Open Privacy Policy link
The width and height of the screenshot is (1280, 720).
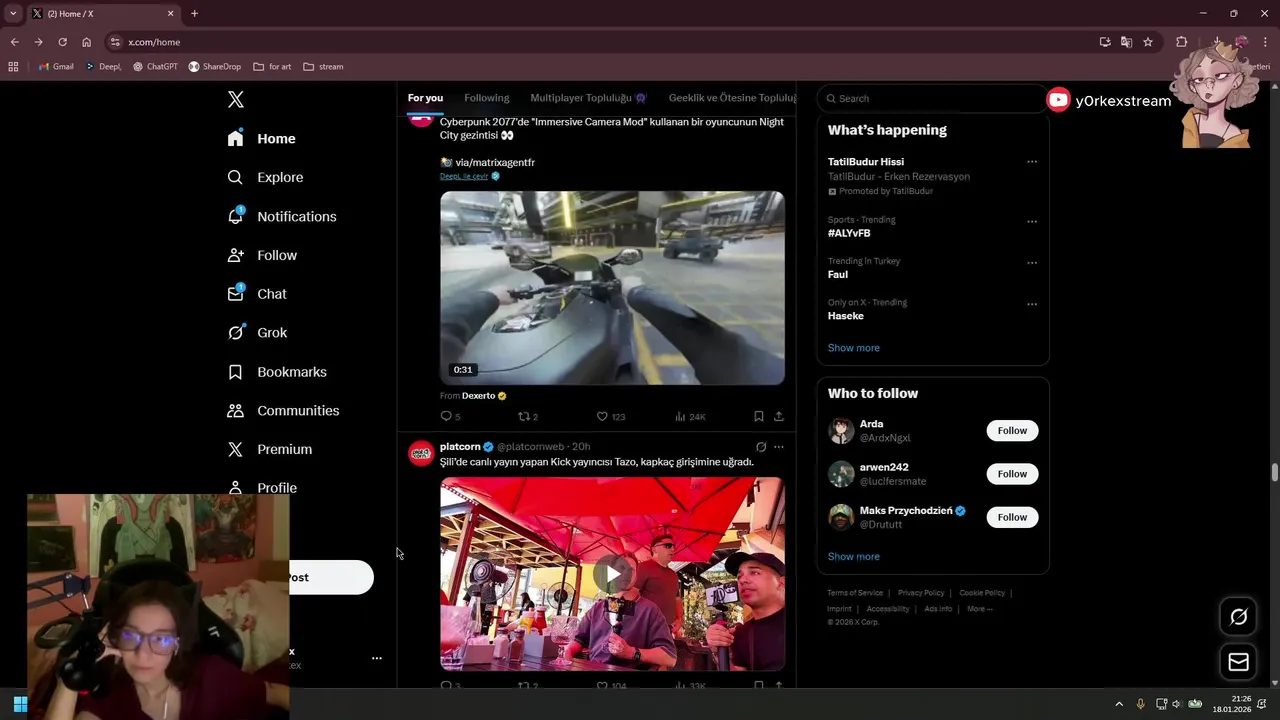click(x=921, y=593)
